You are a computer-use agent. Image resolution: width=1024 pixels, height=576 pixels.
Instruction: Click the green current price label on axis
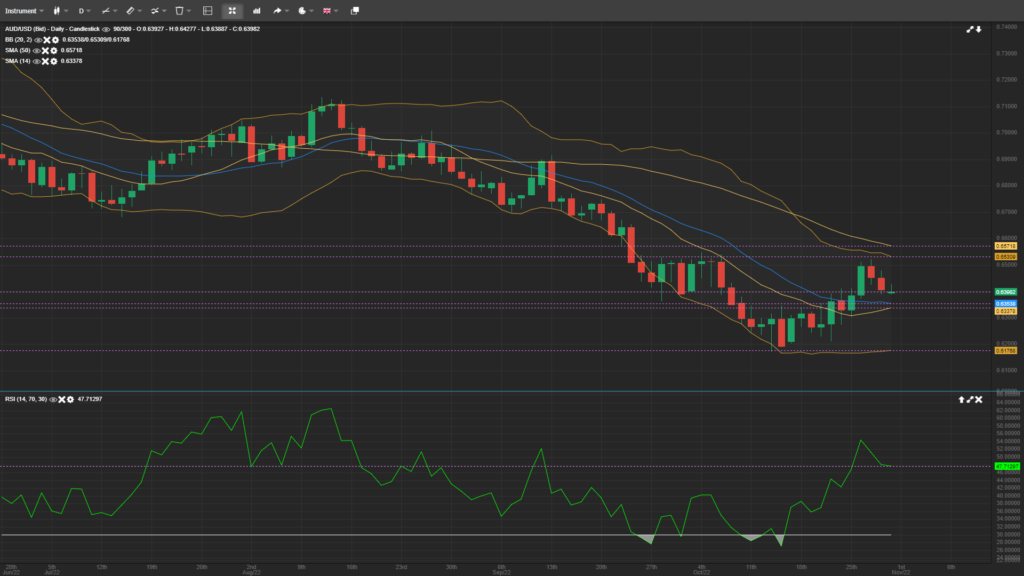1005,291
